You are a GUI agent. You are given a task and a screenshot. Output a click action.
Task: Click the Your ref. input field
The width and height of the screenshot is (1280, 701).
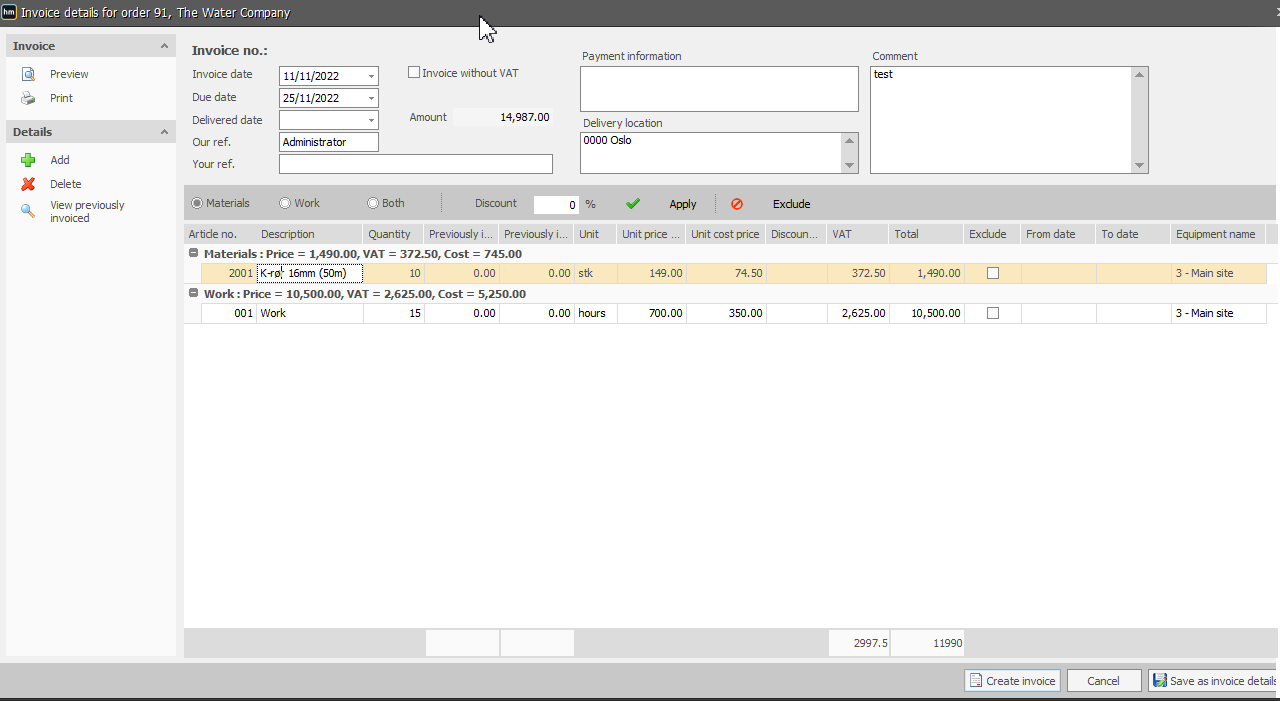pos(416,164)
